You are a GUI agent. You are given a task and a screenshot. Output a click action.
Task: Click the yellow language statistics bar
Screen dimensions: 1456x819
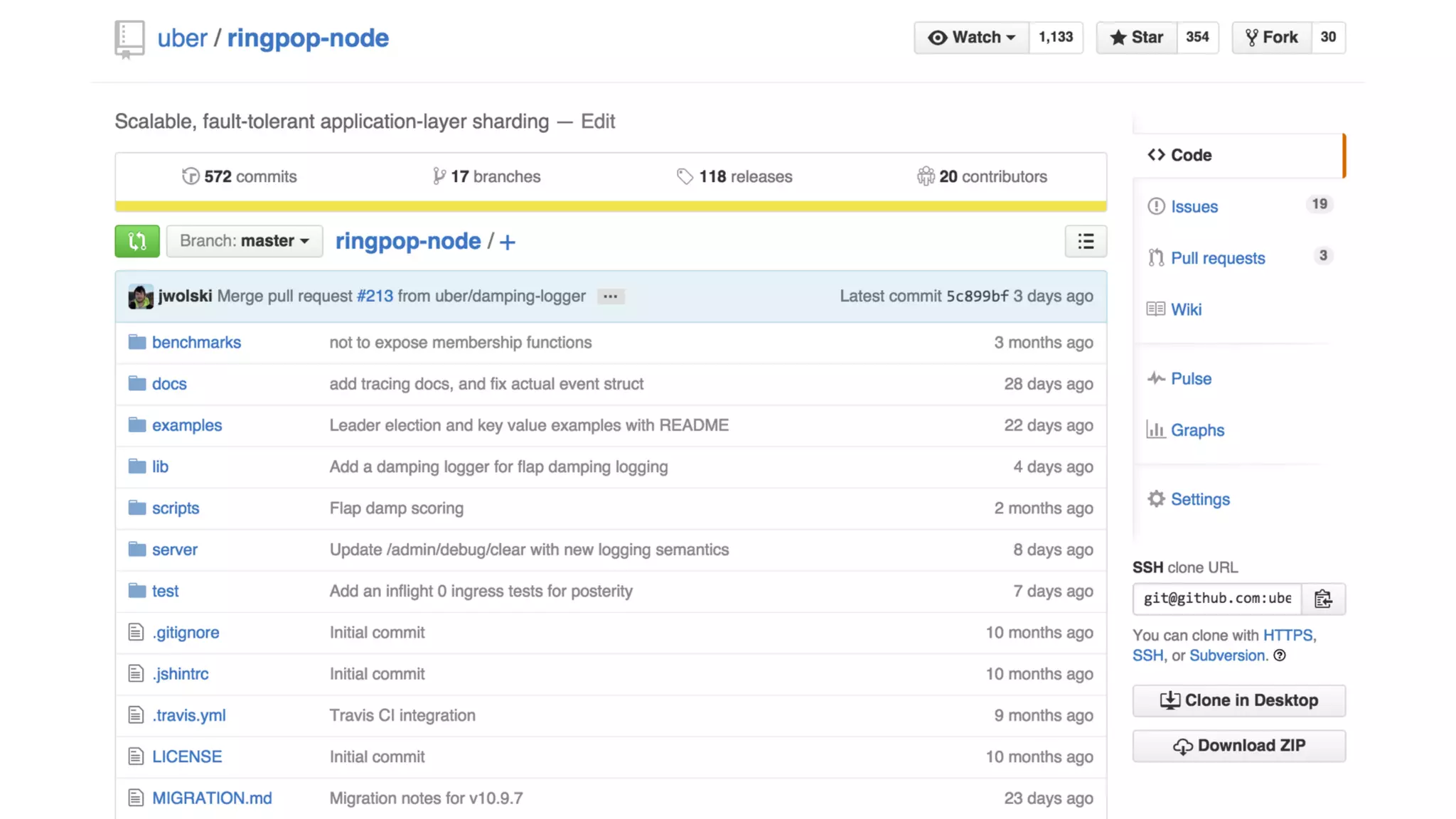pos(610,206)
